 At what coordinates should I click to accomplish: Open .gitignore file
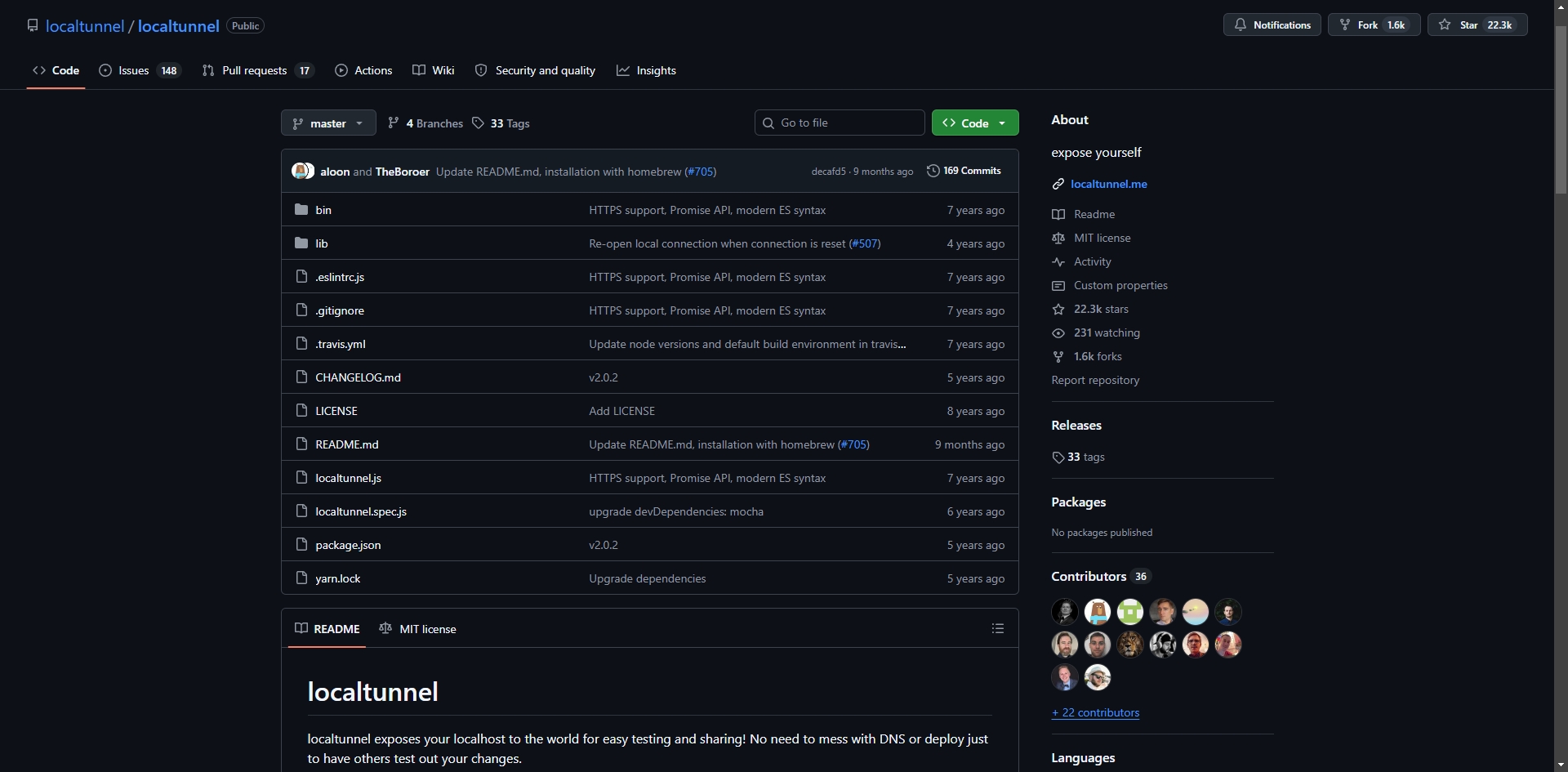(x=340, y=310)
